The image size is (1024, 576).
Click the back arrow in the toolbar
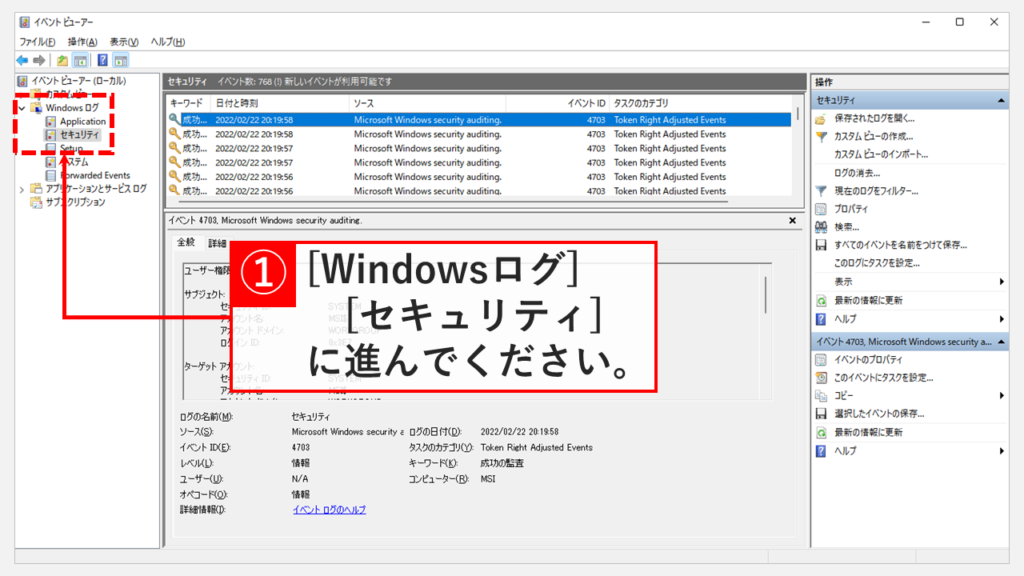click(x=22, y=61)
